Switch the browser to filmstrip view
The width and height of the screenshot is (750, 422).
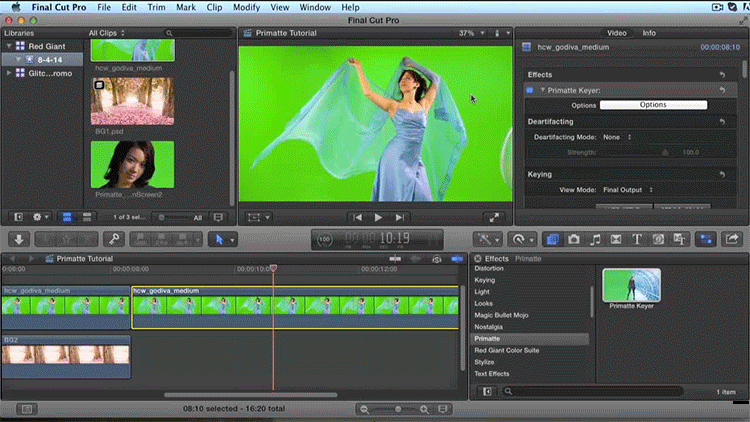(67, 217)
